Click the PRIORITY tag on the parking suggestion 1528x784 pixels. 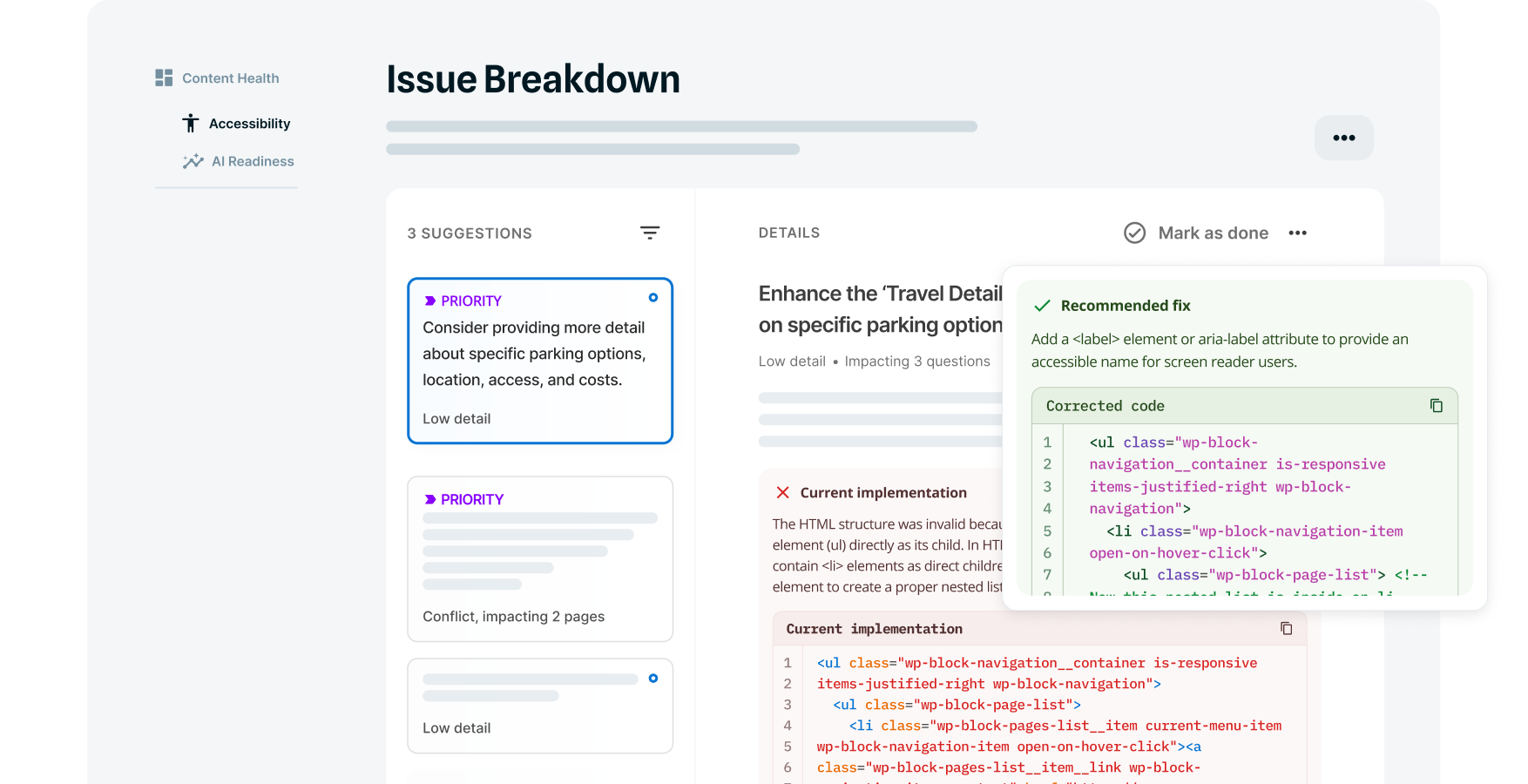pyautogui.click(x=463, y=301)
